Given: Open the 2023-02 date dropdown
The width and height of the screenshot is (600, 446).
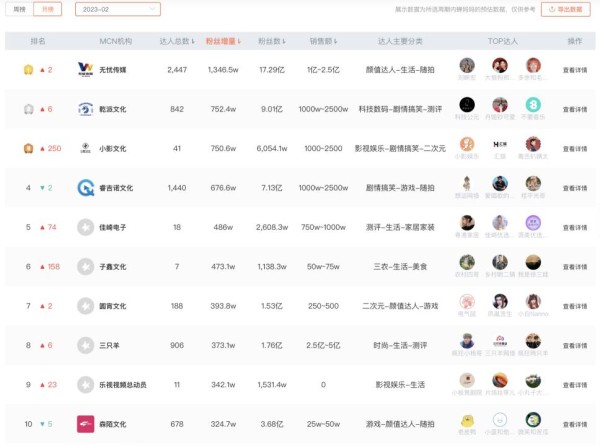Looking at the screenshot, I should 117,9.
